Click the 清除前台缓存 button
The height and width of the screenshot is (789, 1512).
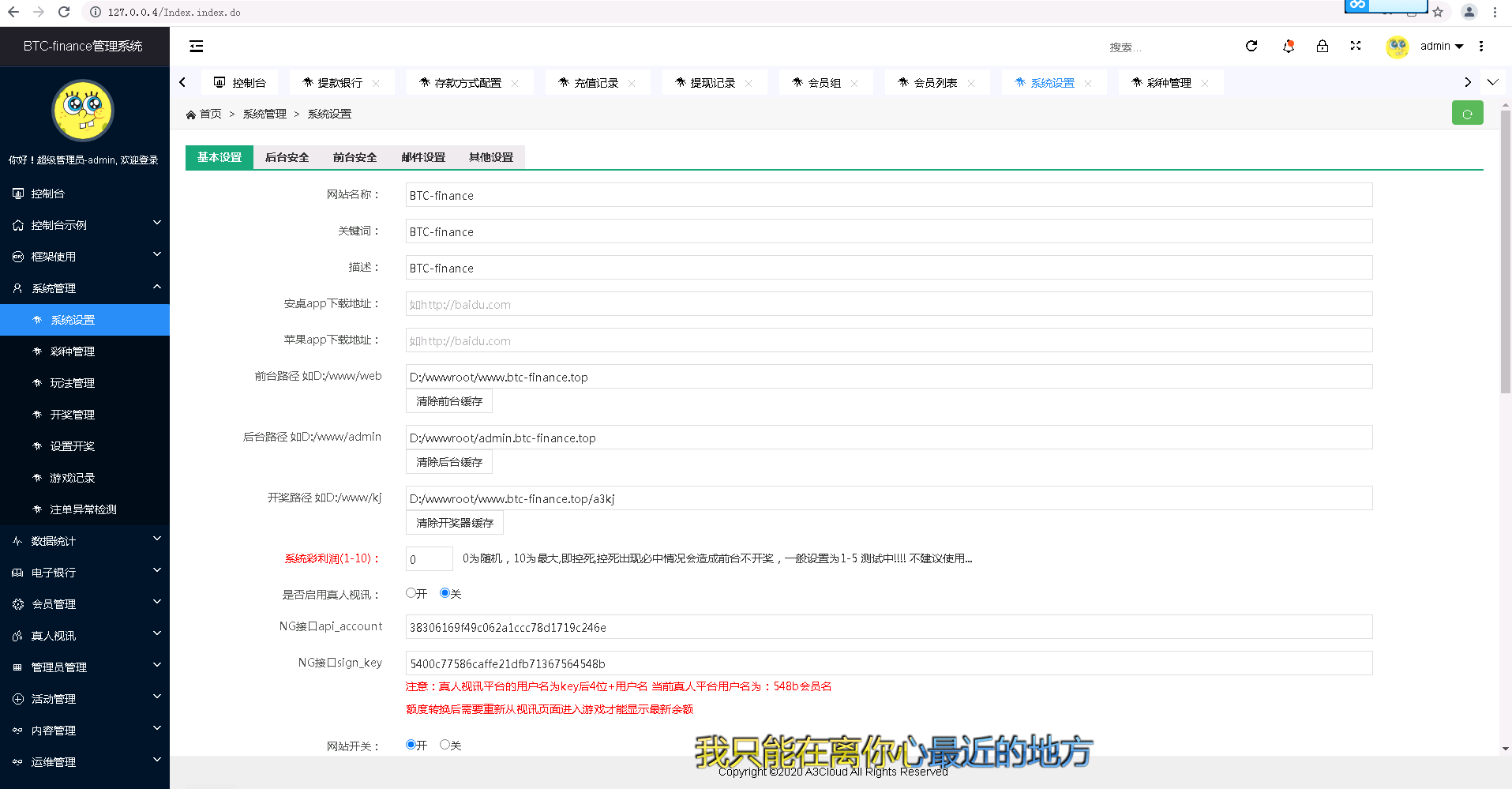click(448, 401)
